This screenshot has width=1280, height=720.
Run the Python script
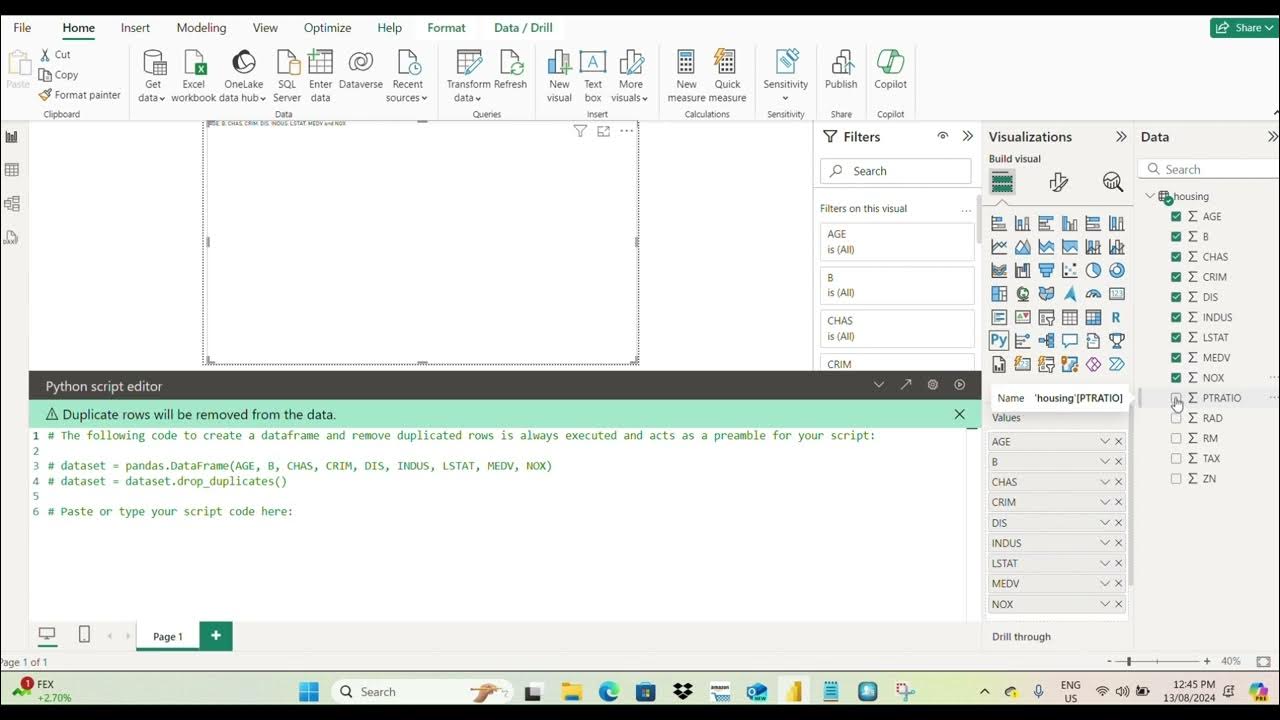pyautogui.click(x=960, y=385)
